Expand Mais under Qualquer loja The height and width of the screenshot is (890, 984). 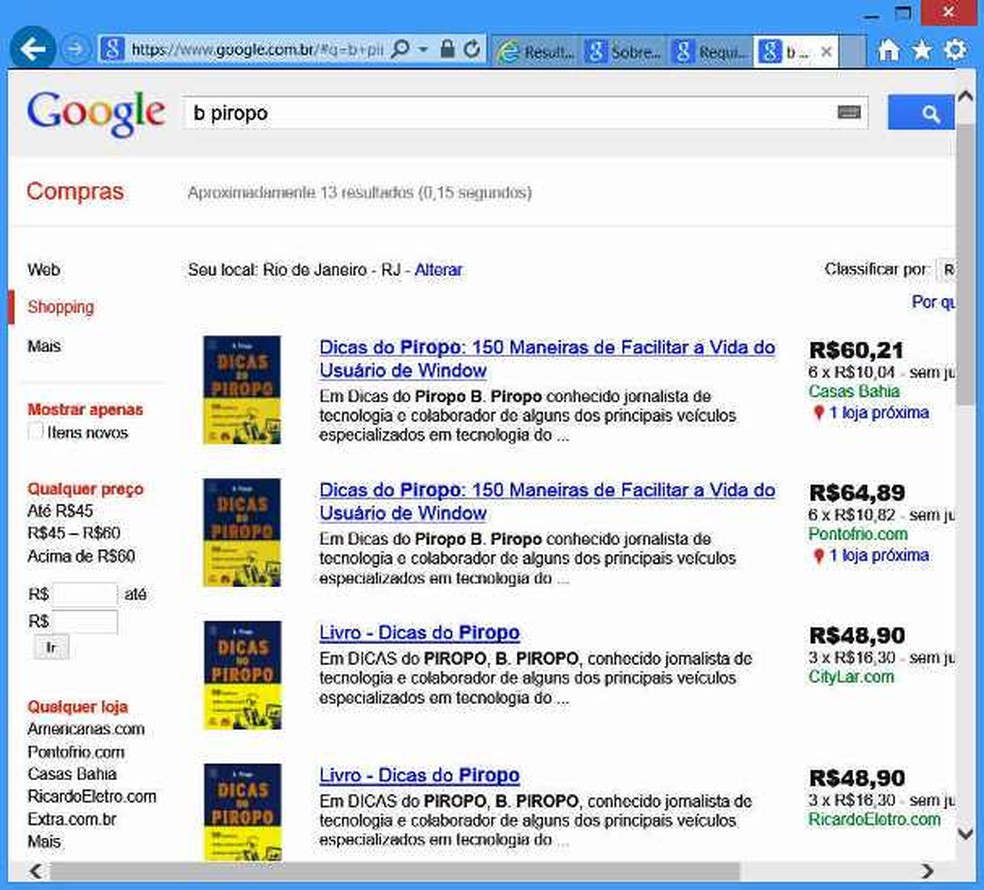tap(44, 842)
